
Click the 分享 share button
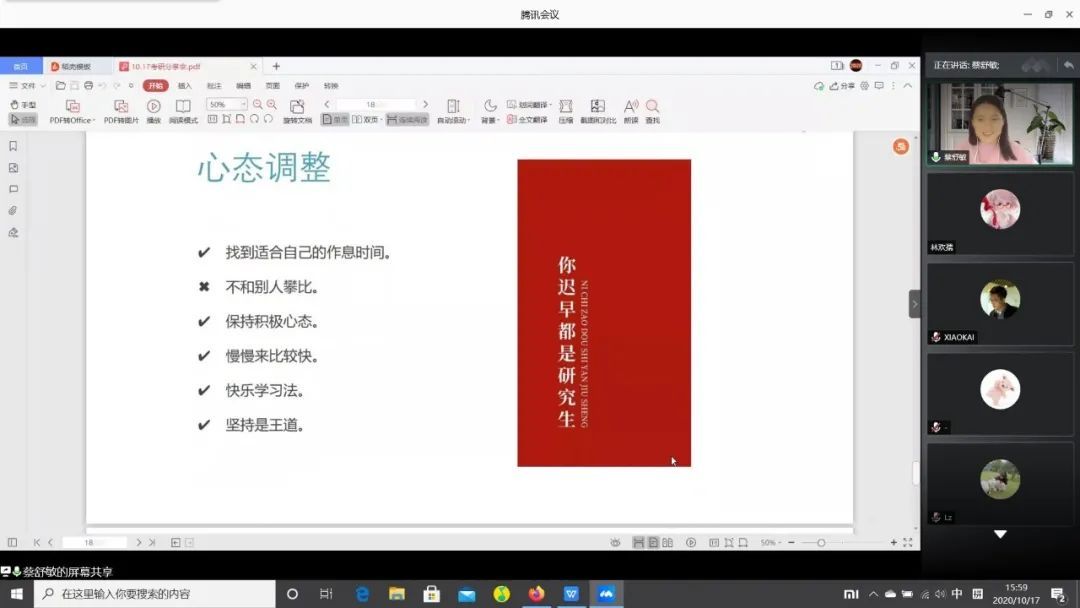842,86
